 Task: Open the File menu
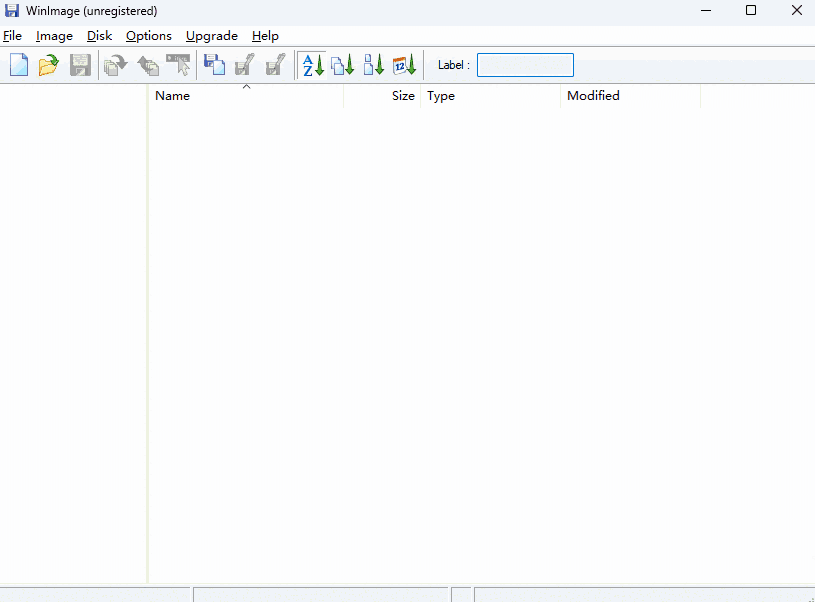12,36
